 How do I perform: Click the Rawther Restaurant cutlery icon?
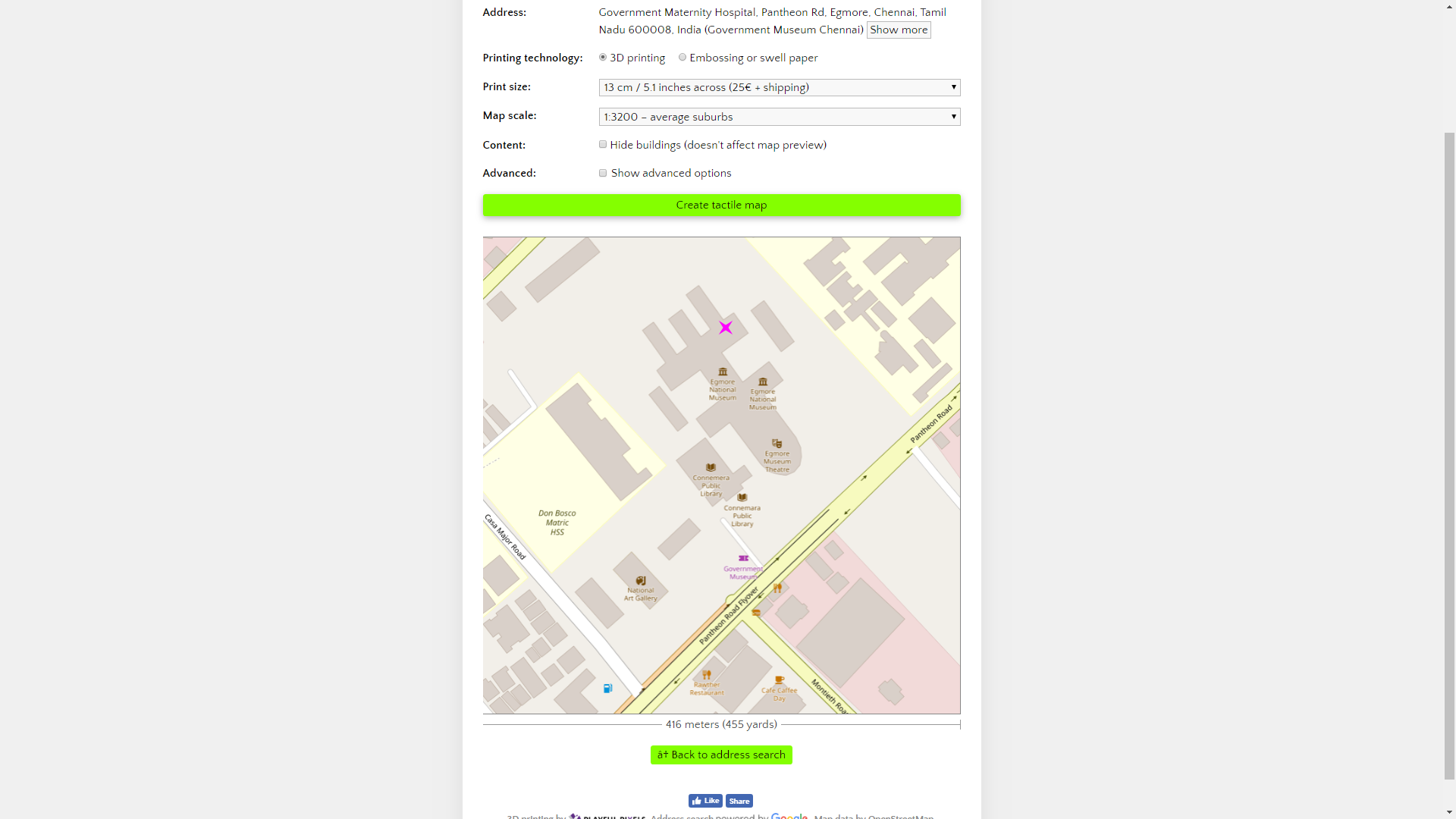pyautogui.click(x=707, y=673)
